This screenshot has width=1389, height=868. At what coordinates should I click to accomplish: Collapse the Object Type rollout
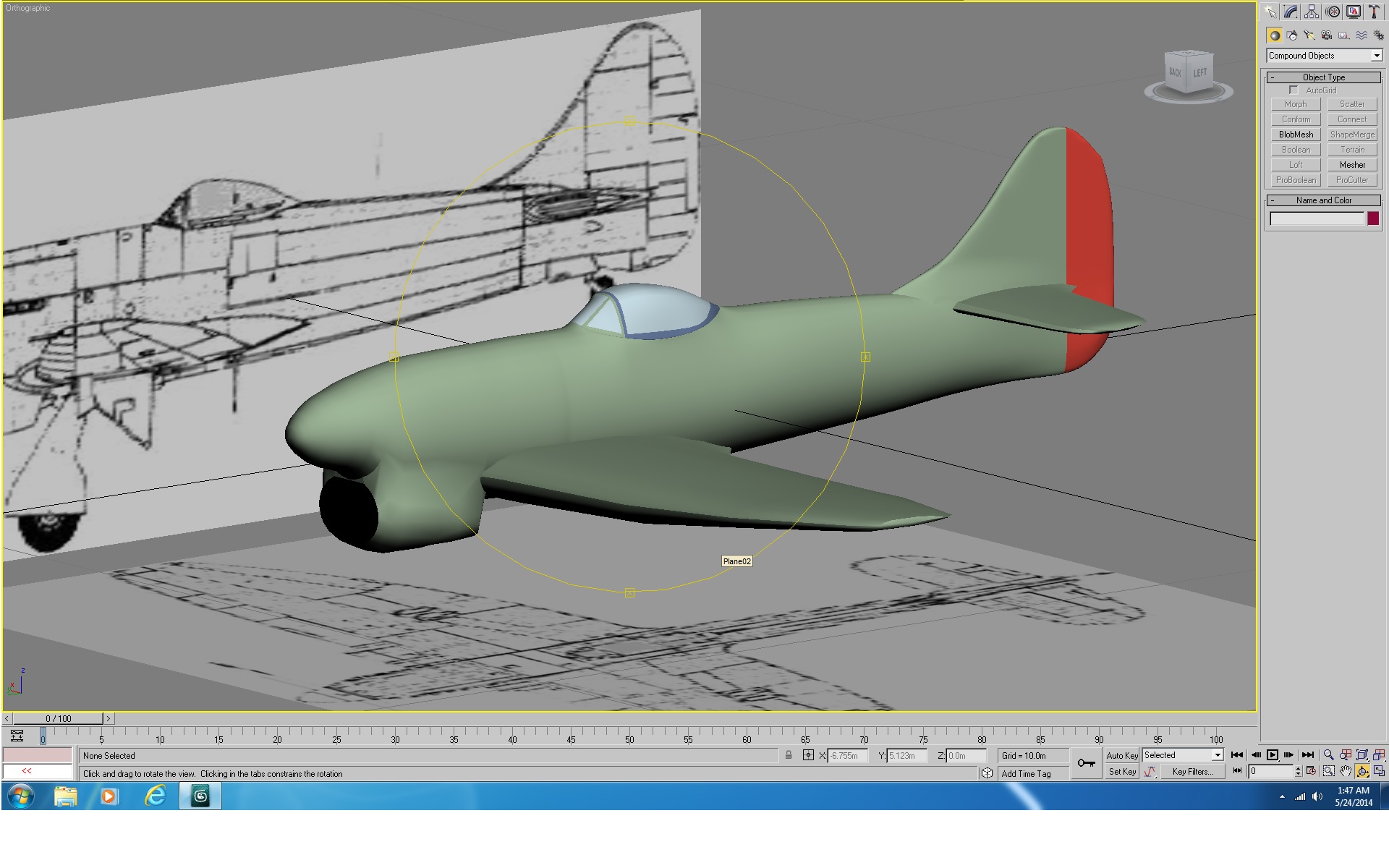point(1324,77)
